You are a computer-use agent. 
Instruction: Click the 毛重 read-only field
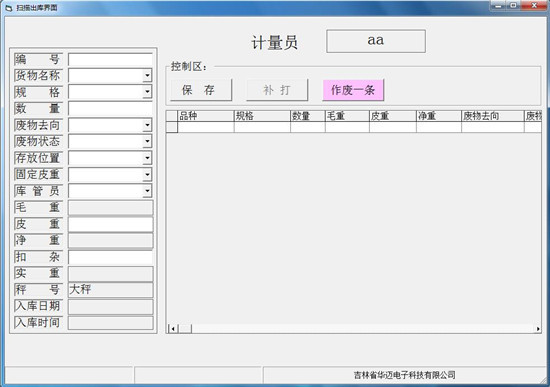pos(110,208)
